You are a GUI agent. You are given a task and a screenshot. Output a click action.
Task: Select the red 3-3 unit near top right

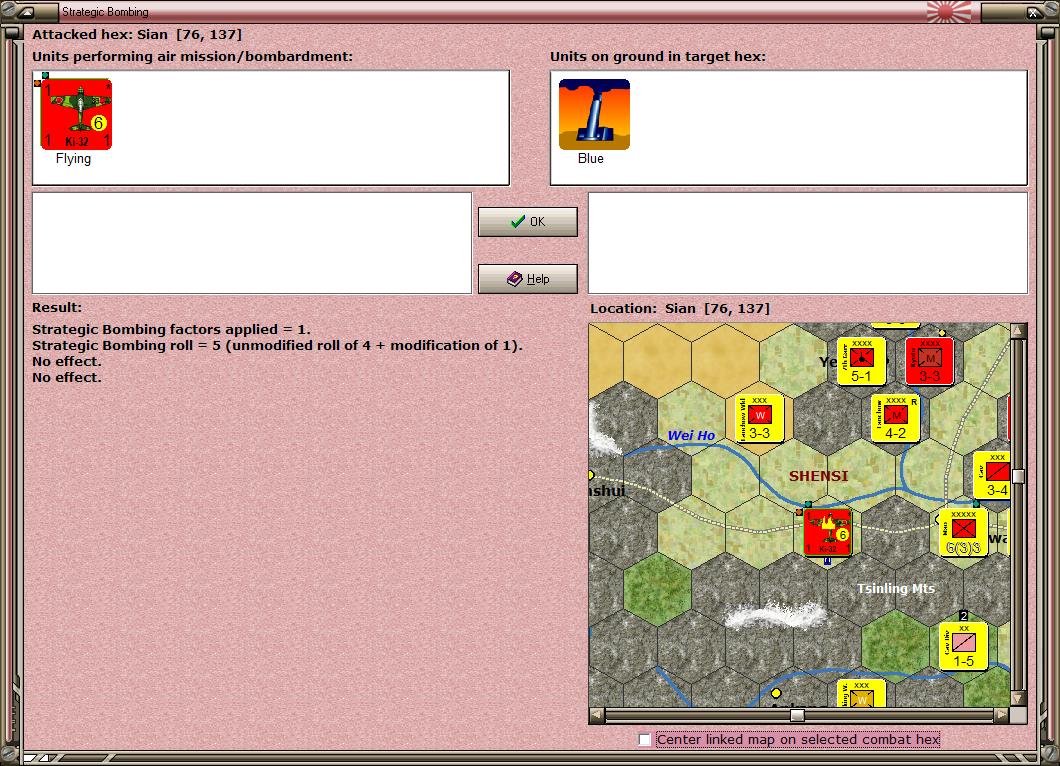[x=930, y=361]
